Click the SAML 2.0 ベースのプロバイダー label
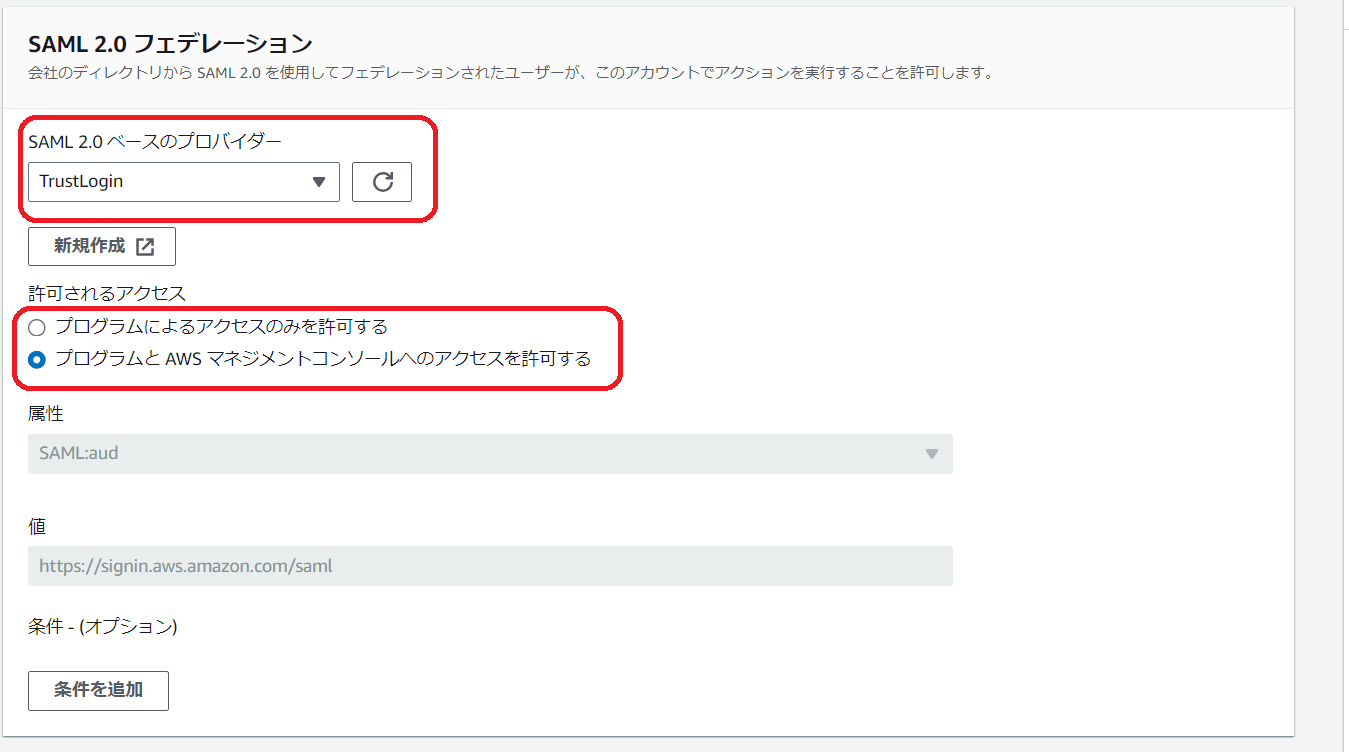Image resolution: width=1349 pixels, height=752 pixels. [x=155, y=141]
